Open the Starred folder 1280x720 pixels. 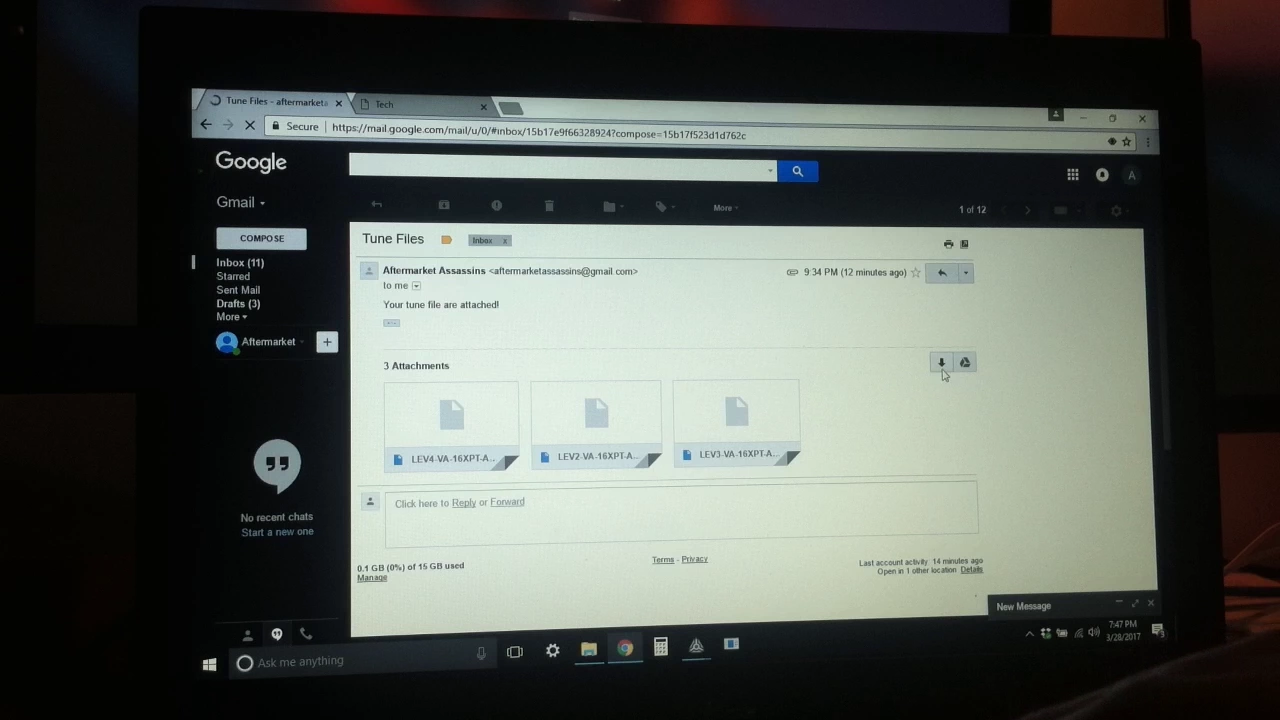pos(233,277)
